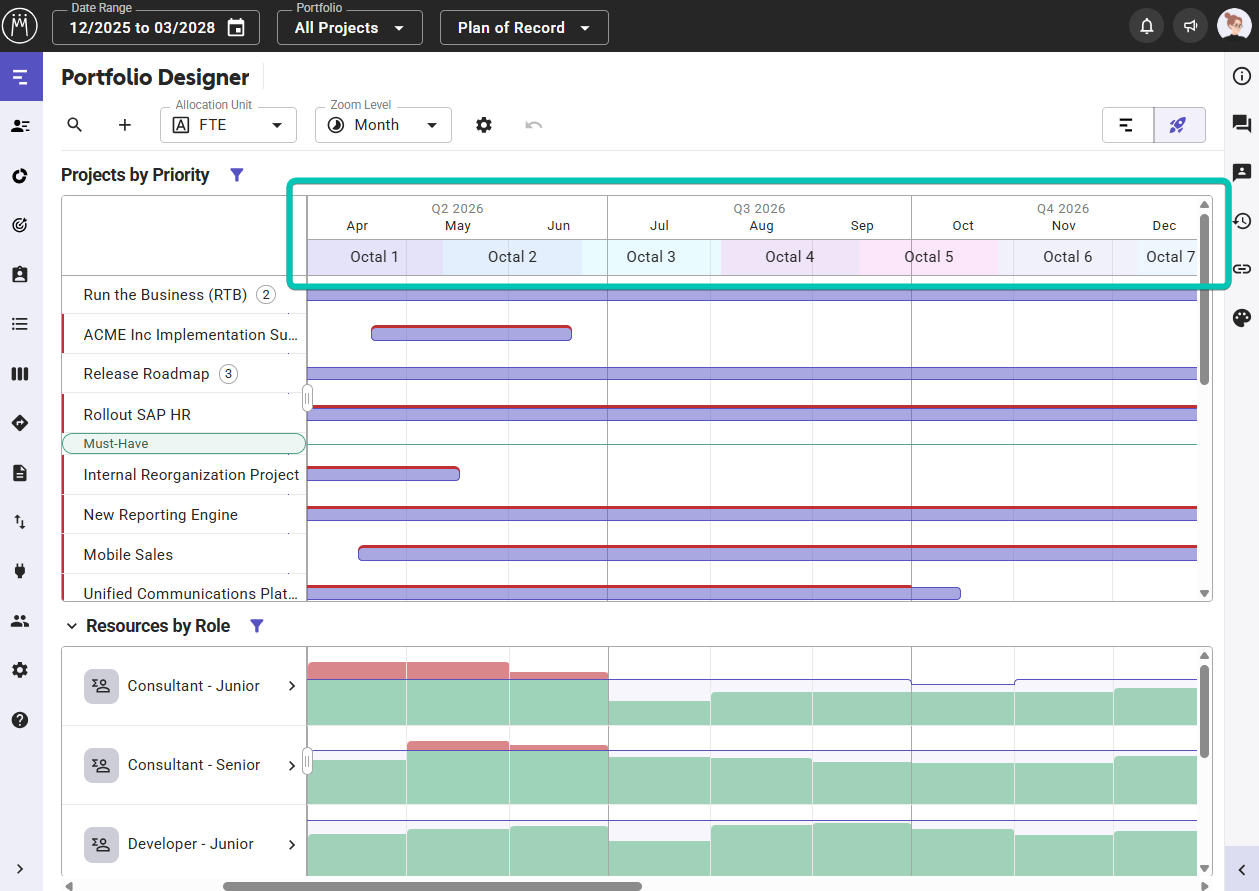Screen dimensions: 1259x891
Task: Open the link icon in right sidebar
Action: [1242, 269]
